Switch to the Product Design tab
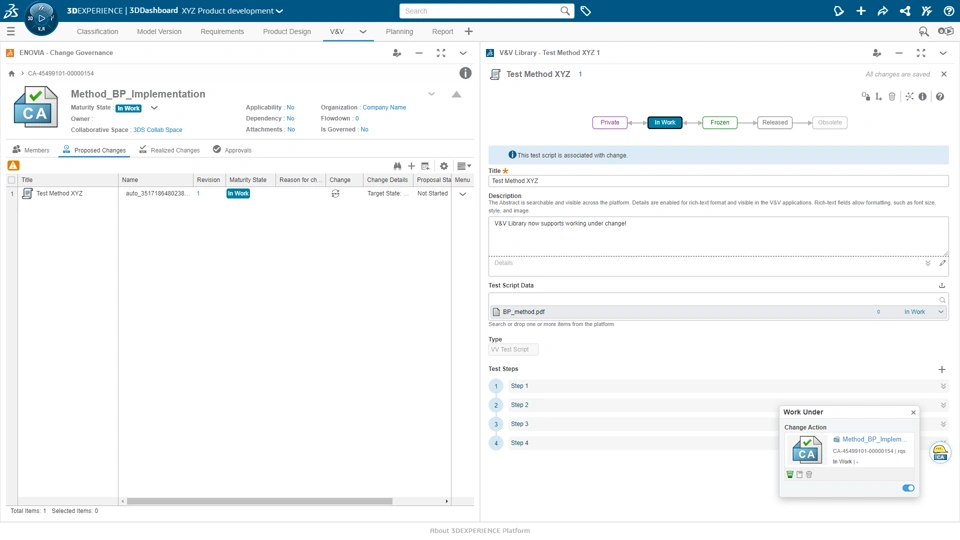 click(287, 32)
